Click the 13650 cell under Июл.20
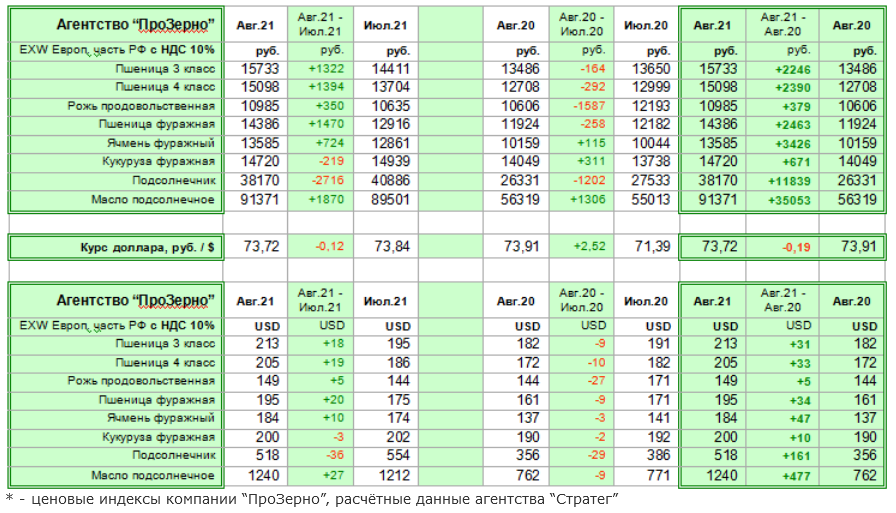The height and width of the screenshot is (513, 896). click(651, 69)
